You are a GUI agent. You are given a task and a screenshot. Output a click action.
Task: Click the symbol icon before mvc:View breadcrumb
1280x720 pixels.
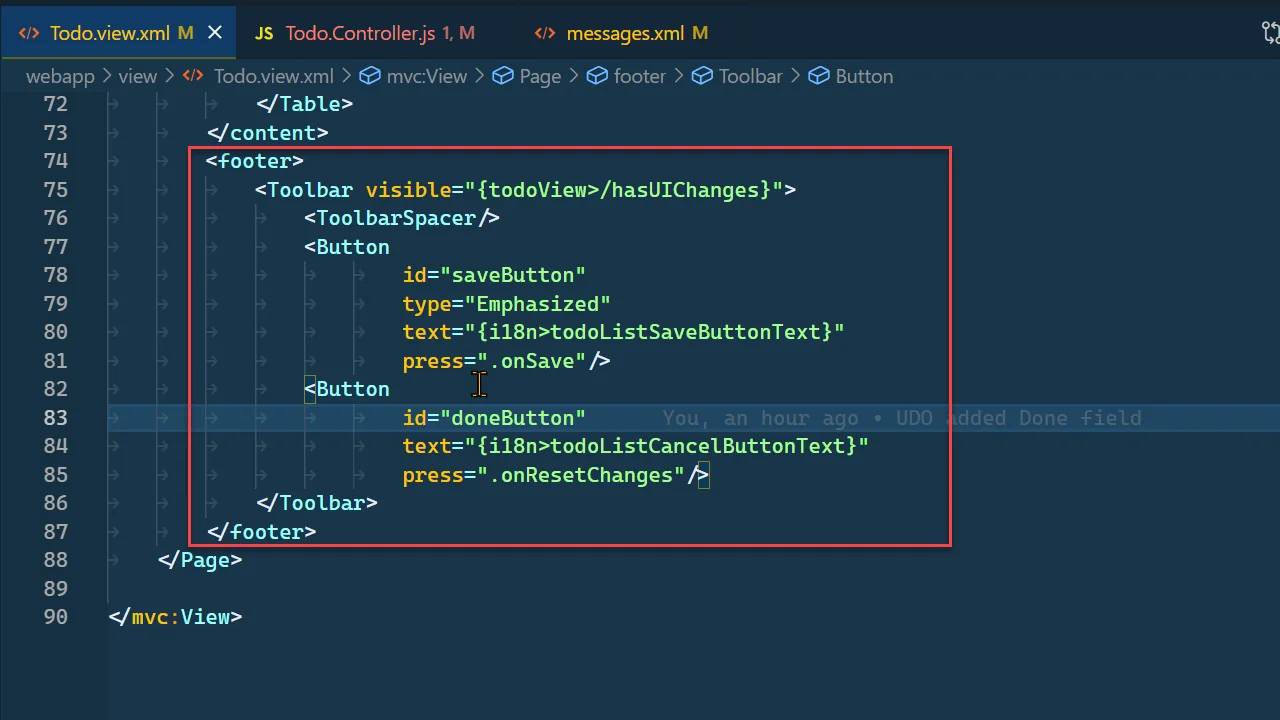(370, 76)
